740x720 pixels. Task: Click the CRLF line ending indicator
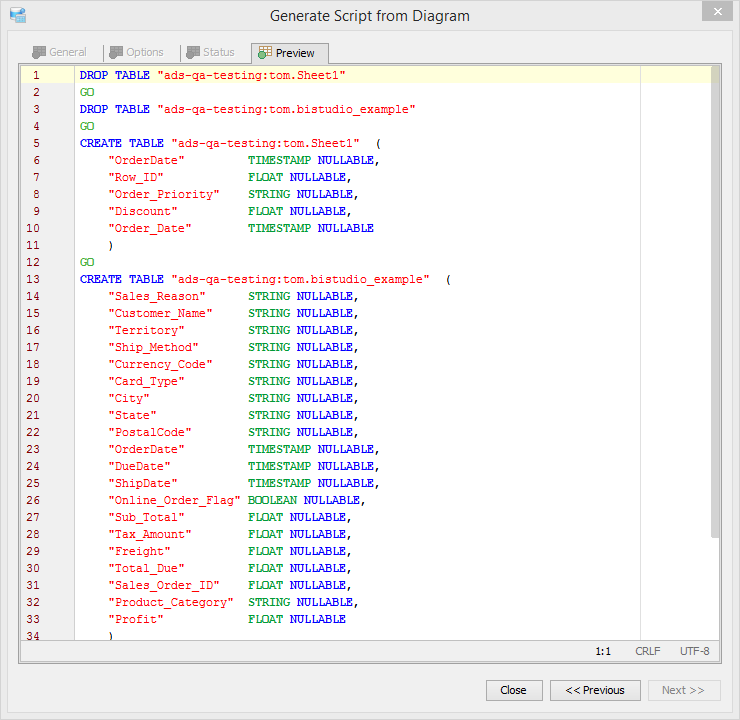648,652
